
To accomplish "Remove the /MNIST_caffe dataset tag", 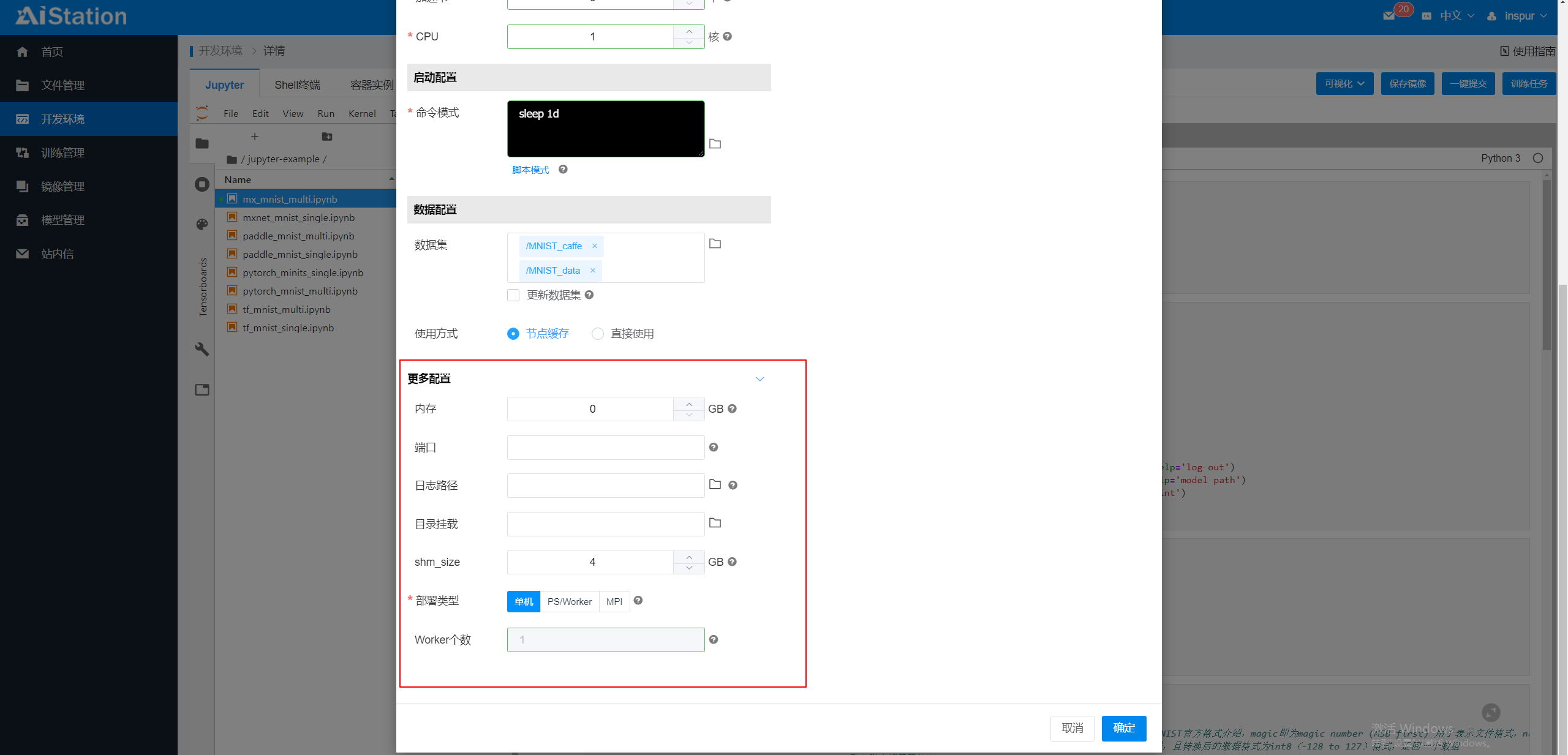I will pyautogui.click(x=594, y=246).
